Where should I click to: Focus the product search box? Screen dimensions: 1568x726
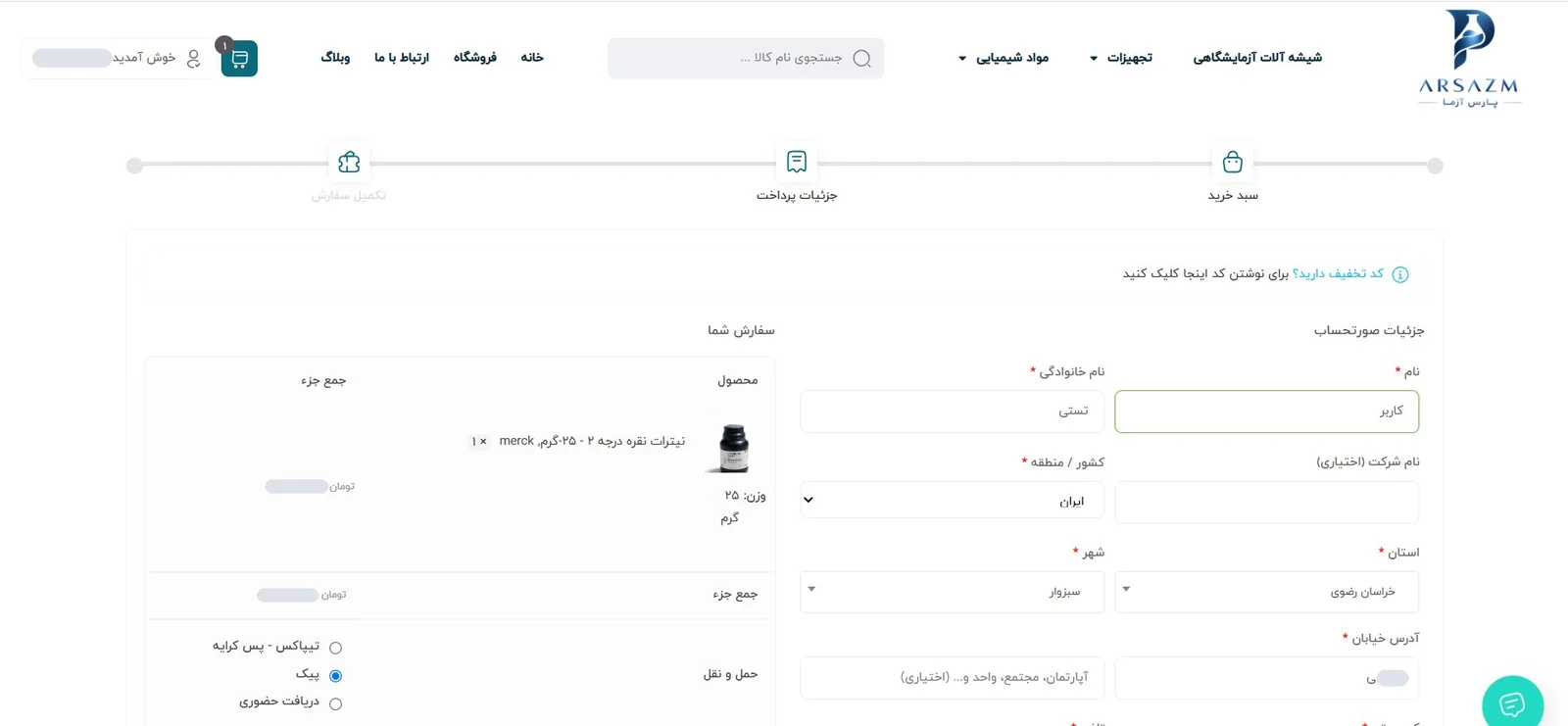[746, 59]
